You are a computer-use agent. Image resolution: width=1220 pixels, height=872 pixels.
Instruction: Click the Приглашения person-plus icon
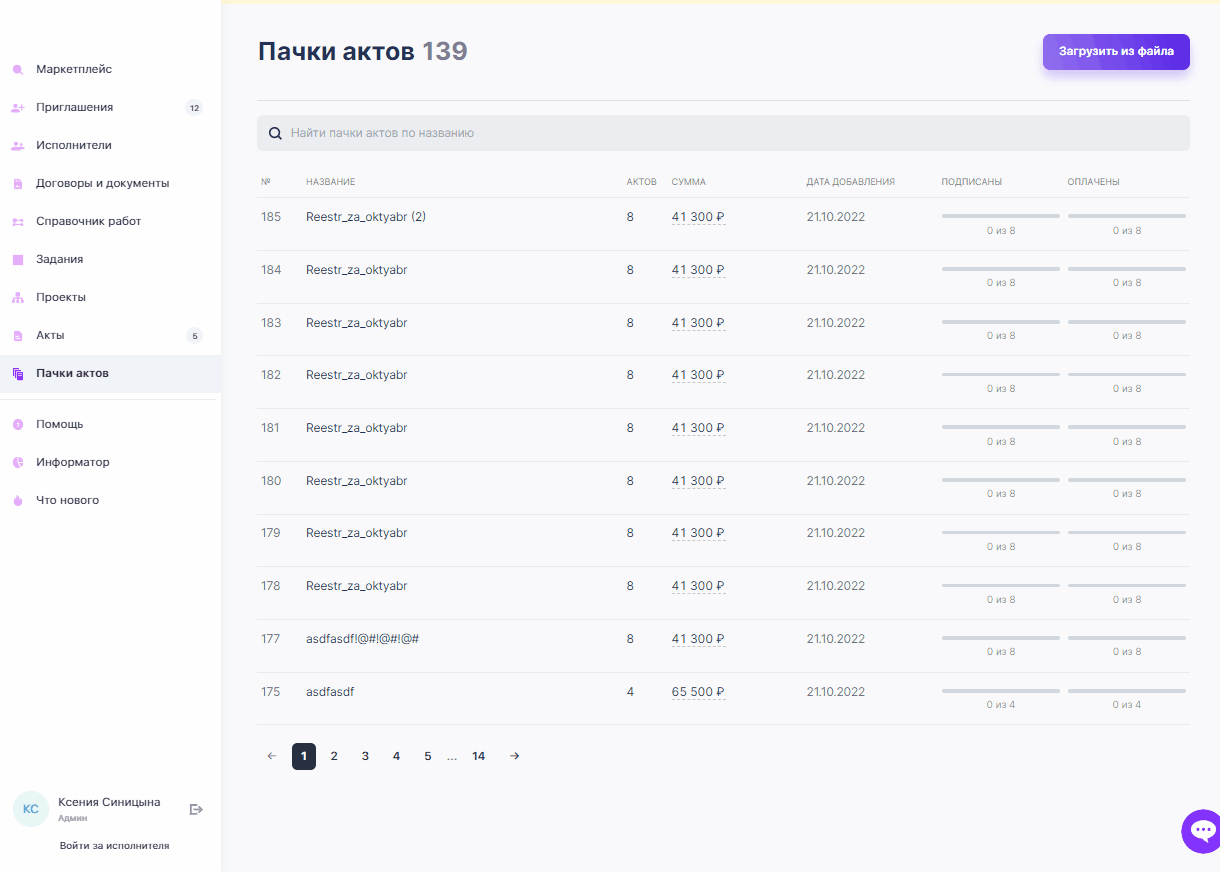pyautogui.click(x=17, y=108)
